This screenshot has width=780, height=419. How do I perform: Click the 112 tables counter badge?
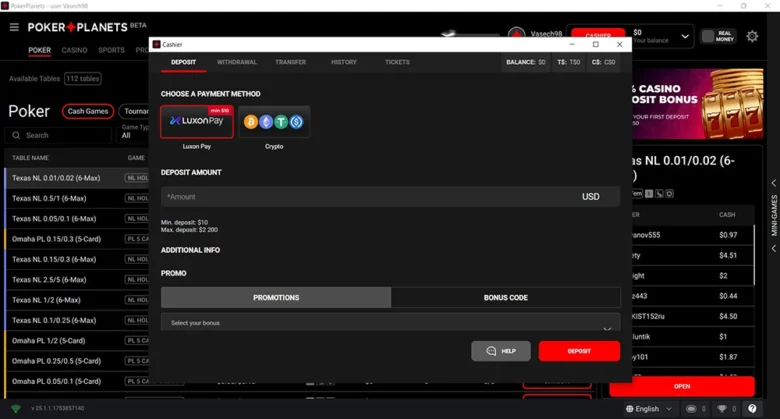pyautogui.click(x=83, y=79)
